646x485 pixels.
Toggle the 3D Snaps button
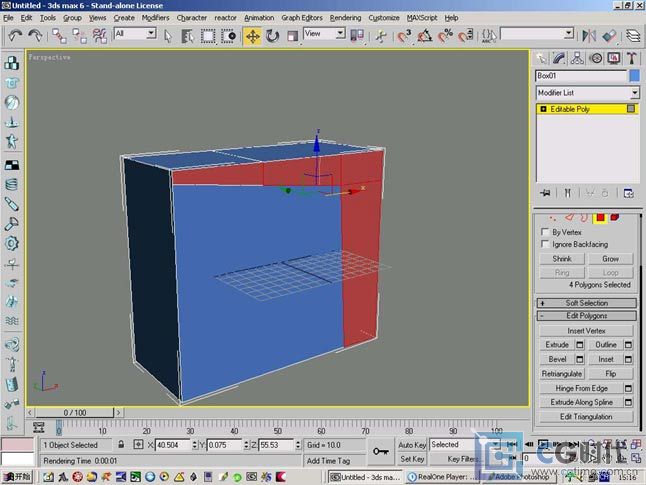click(x=405, y=36)
